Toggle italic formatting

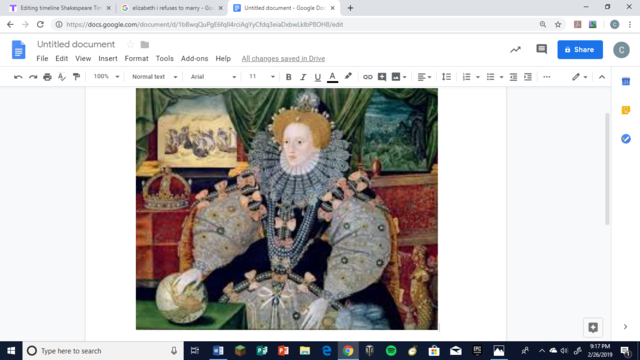point(303,77)
